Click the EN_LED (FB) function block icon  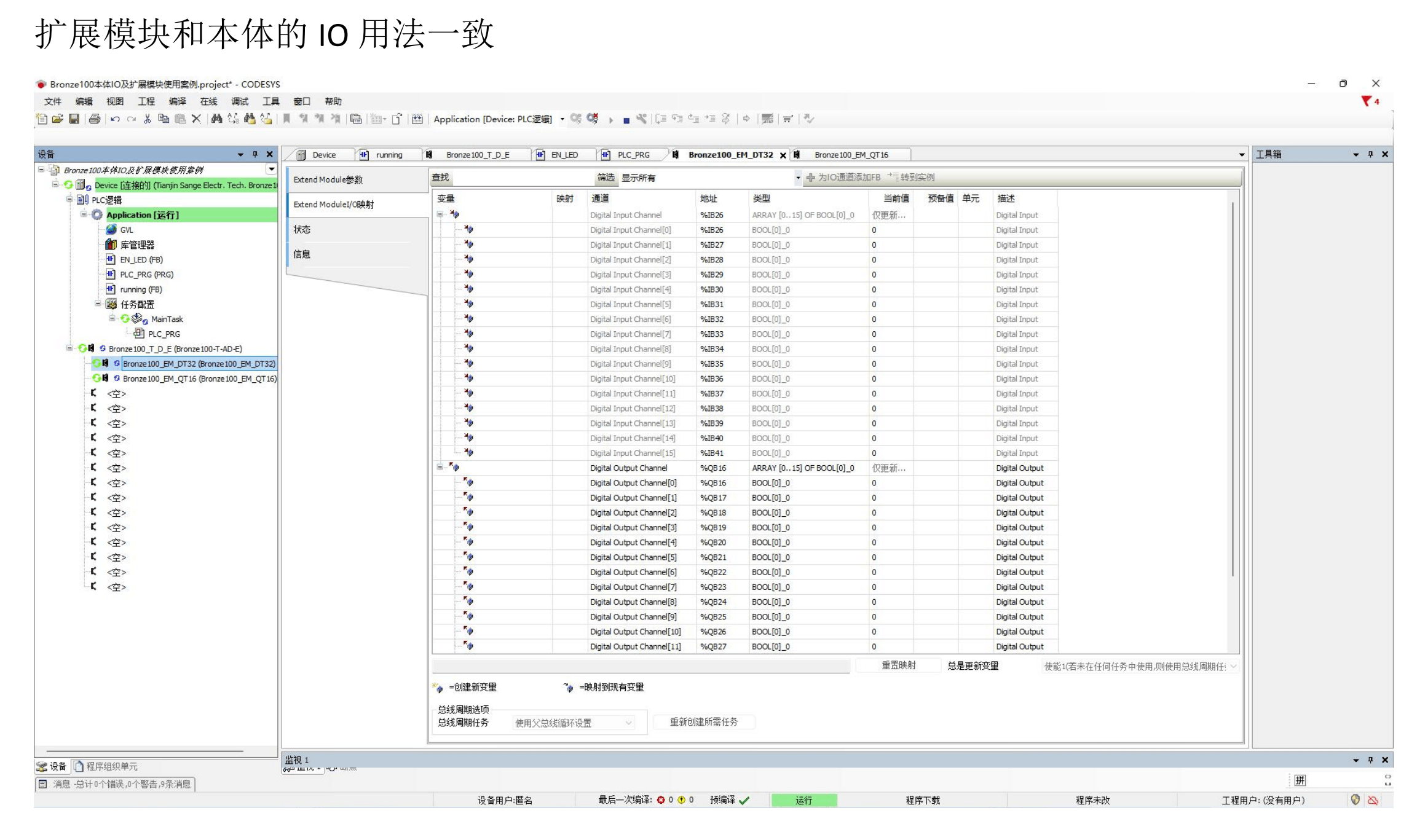click(x=111, y=259)
